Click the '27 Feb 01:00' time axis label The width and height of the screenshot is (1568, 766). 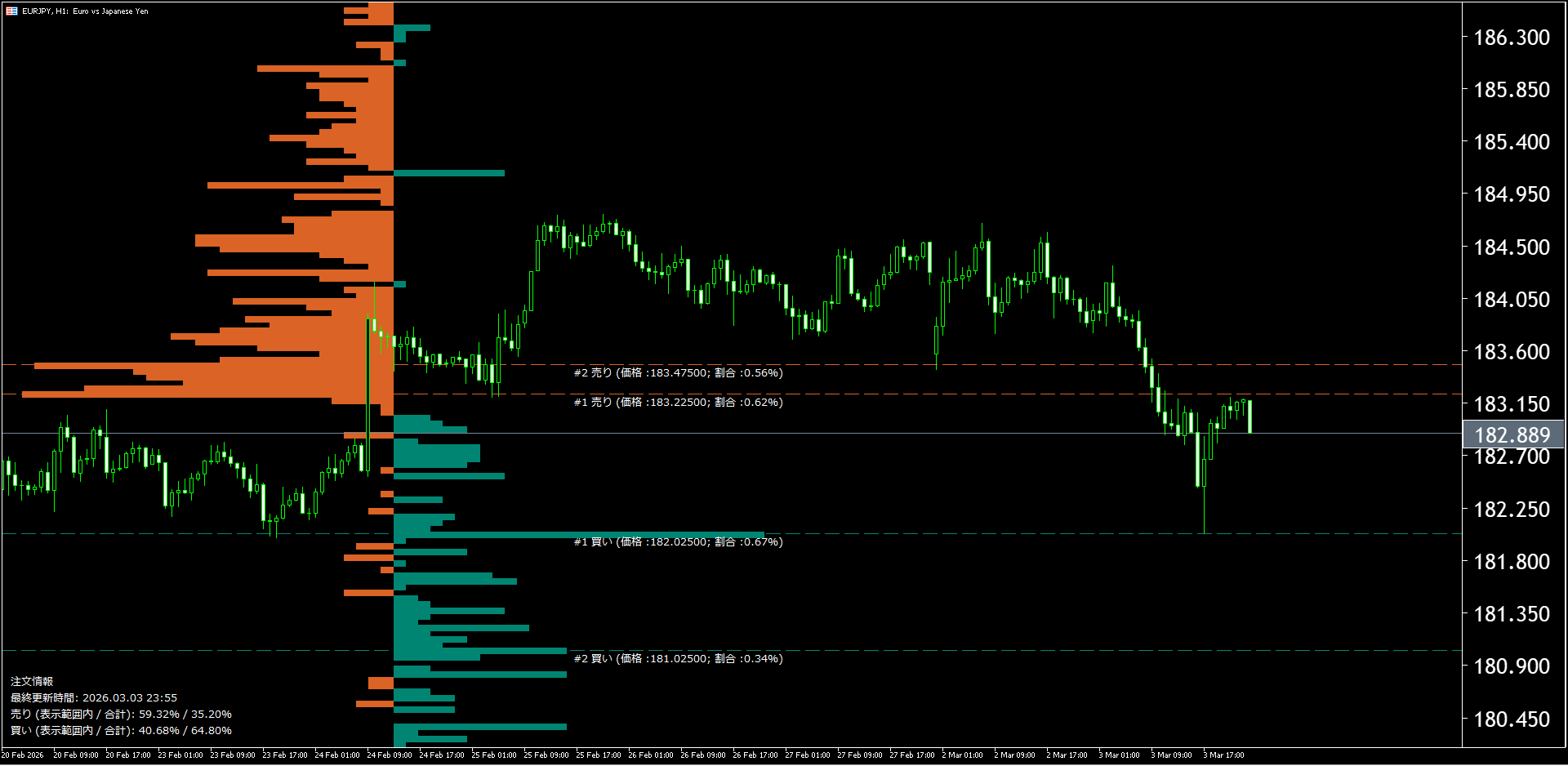[x=808, y=755]
